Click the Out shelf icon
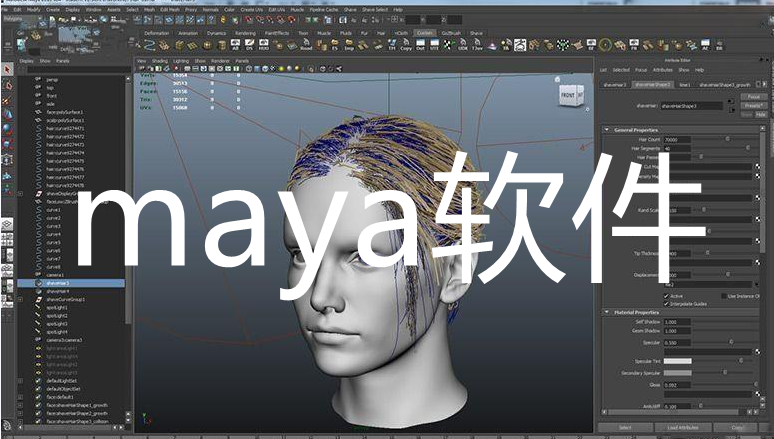This screenshot has height=439, width=774. (x=420, y=45)
